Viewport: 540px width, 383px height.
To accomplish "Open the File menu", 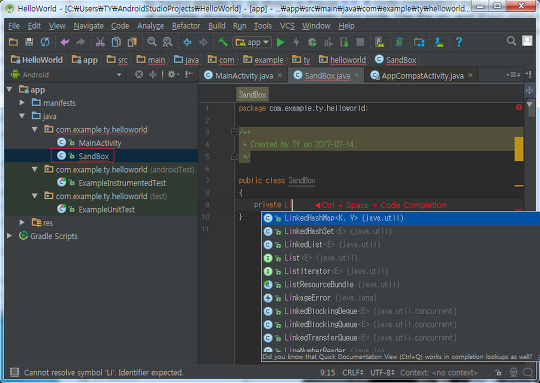I will point(14,26).
